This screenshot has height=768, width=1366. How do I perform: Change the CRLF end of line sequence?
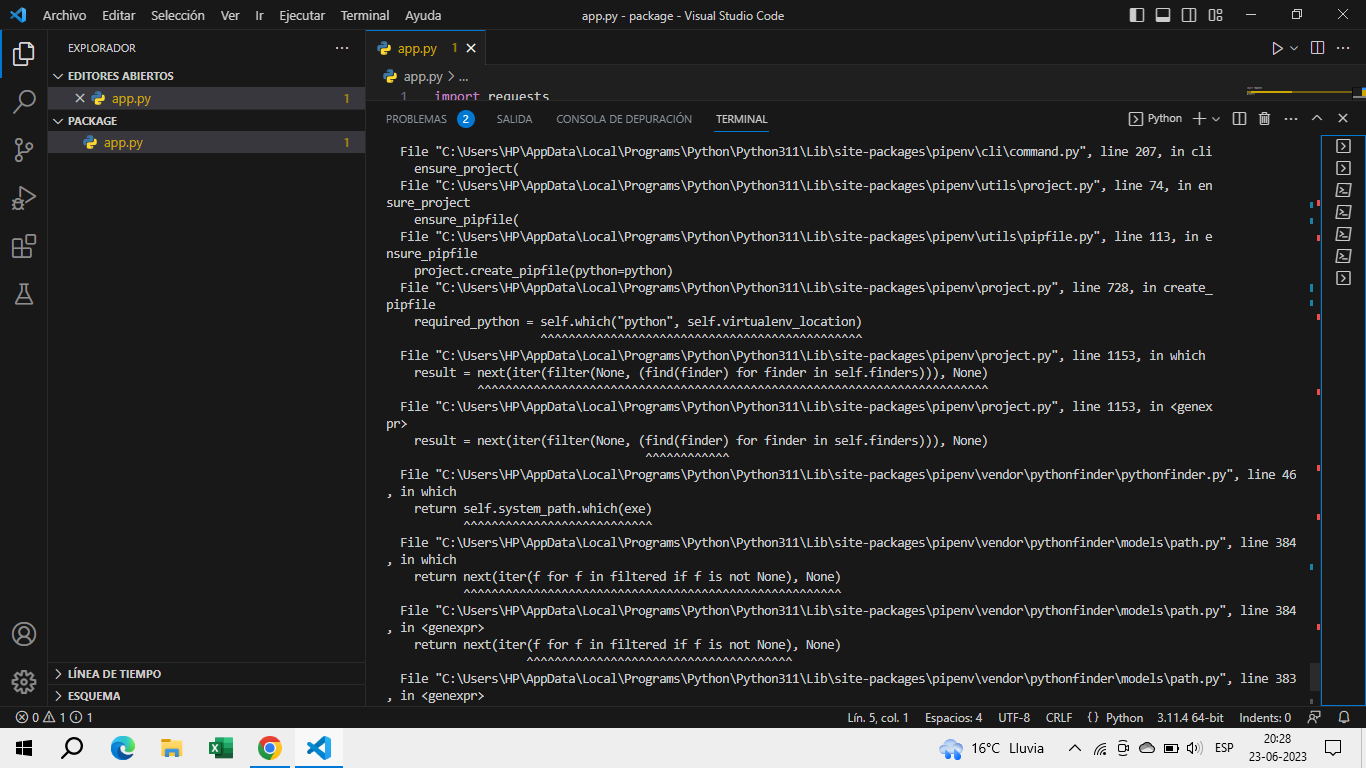1059,717
